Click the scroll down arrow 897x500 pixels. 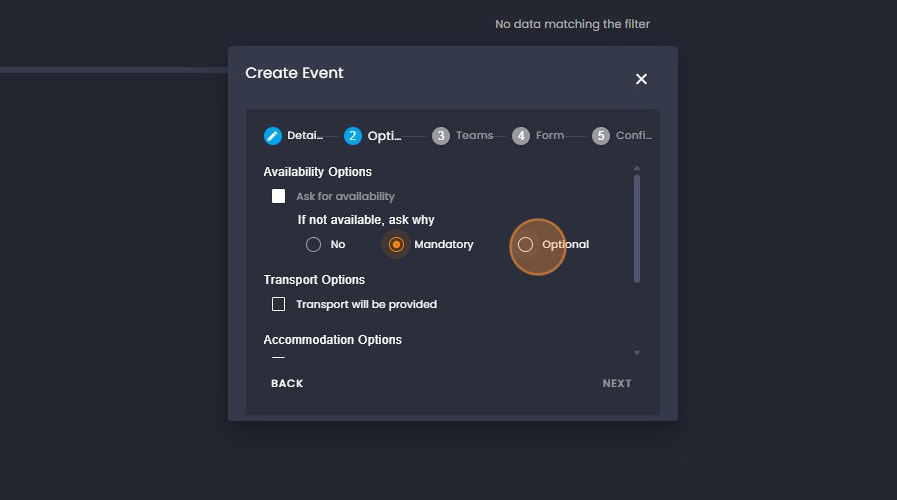(637, 353)
